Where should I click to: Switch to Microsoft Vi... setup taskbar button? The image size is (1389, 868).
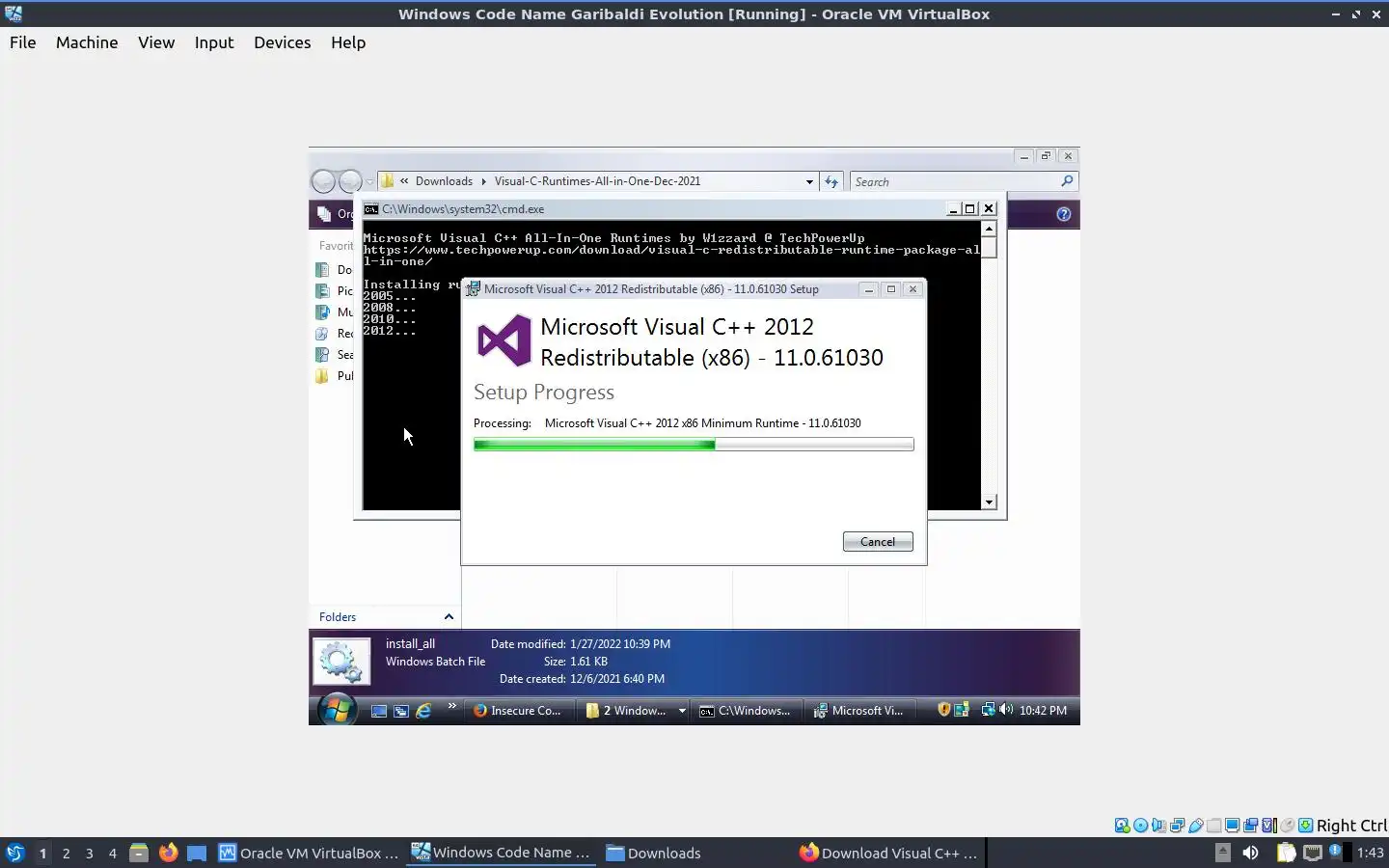(859, 711)
